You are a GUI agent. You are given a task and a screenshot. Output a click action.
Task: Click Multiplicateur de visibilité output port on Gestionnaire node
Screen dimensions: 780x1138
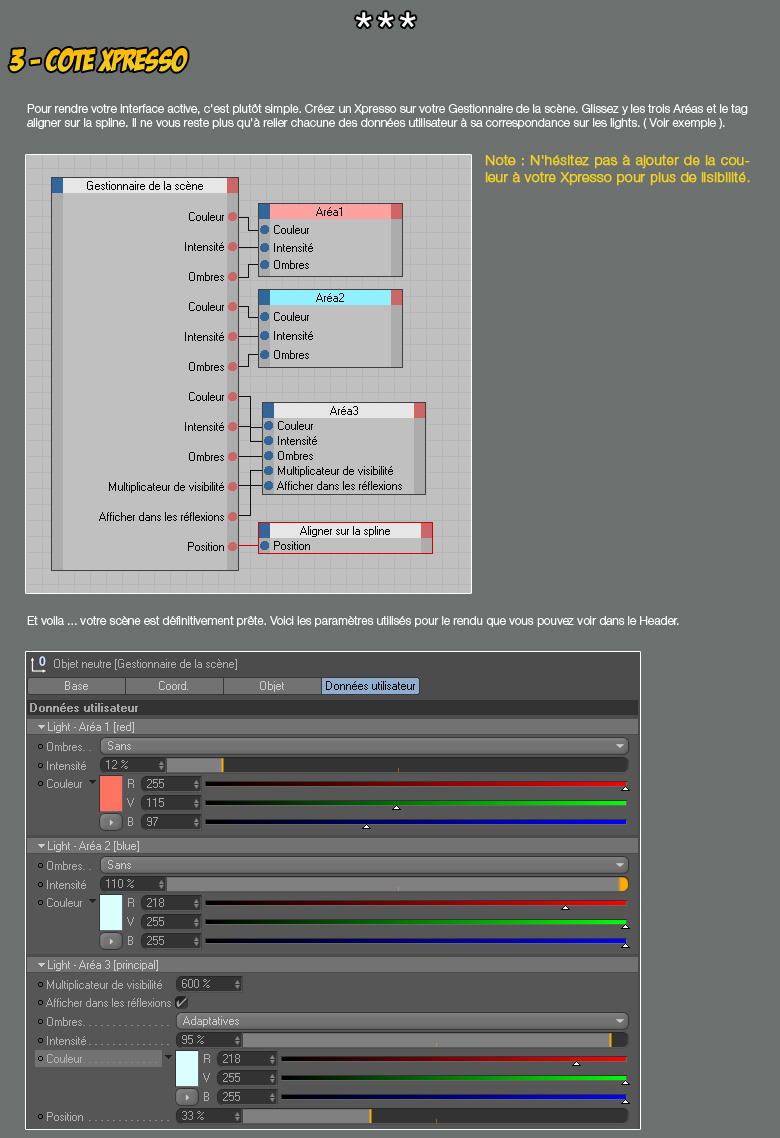[x=233, y=486]
